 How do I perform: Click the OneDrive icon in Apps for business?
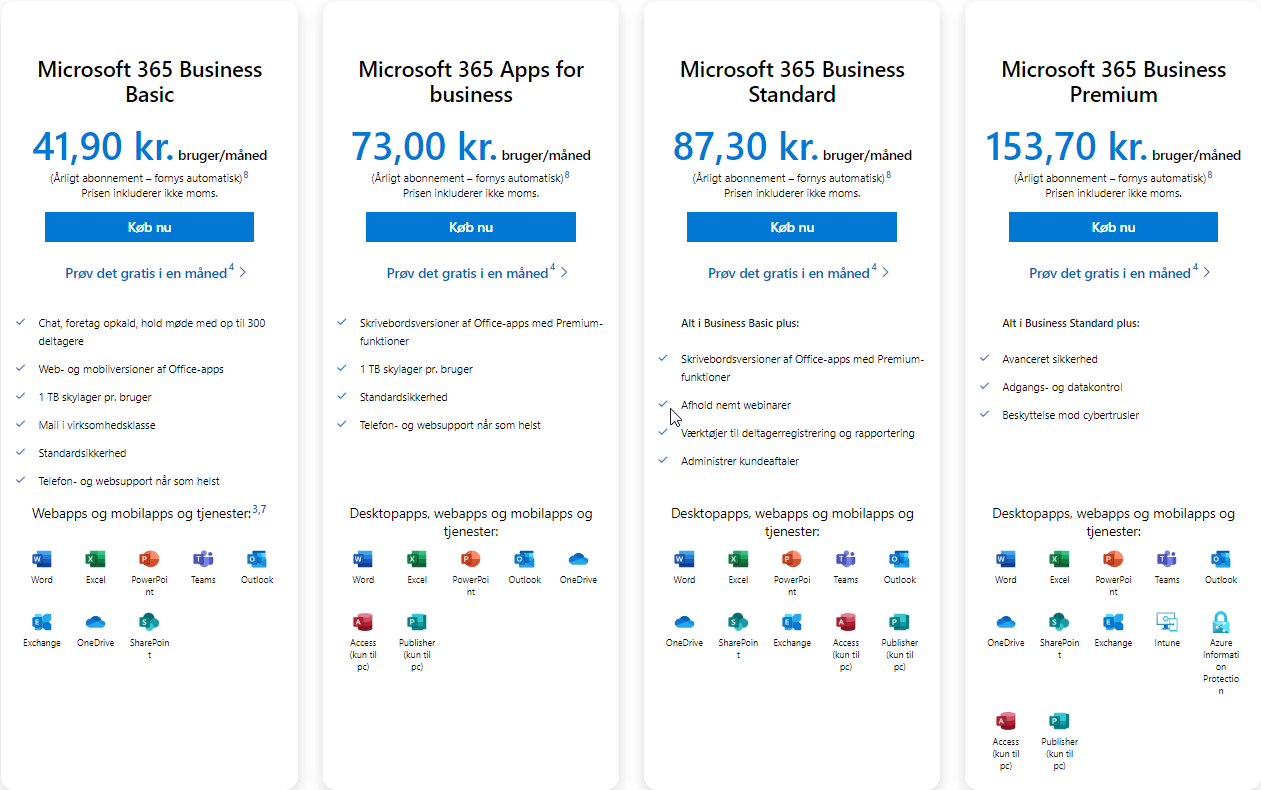(578, 559)
